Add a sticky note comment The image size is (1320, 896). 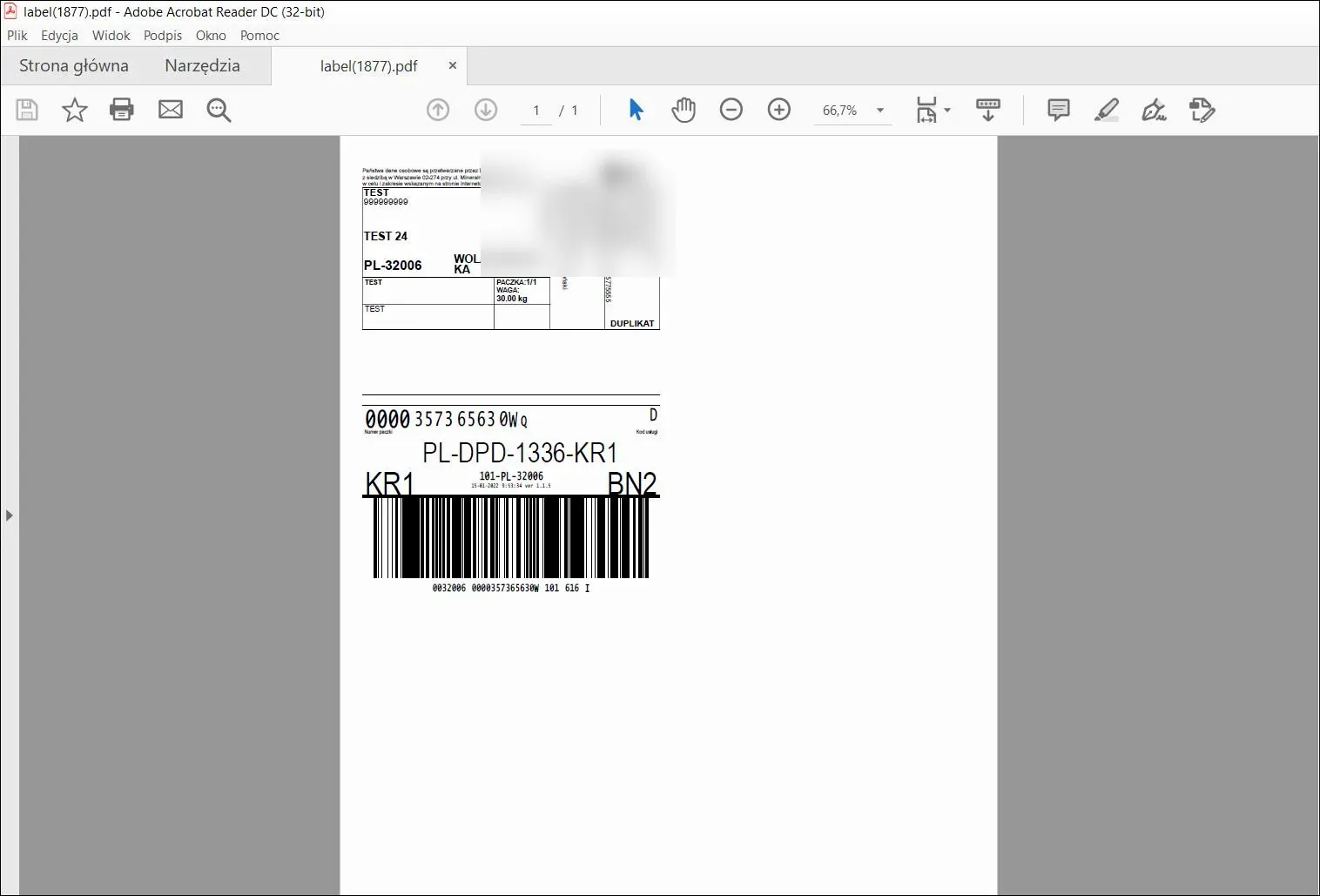(1059, 110)
